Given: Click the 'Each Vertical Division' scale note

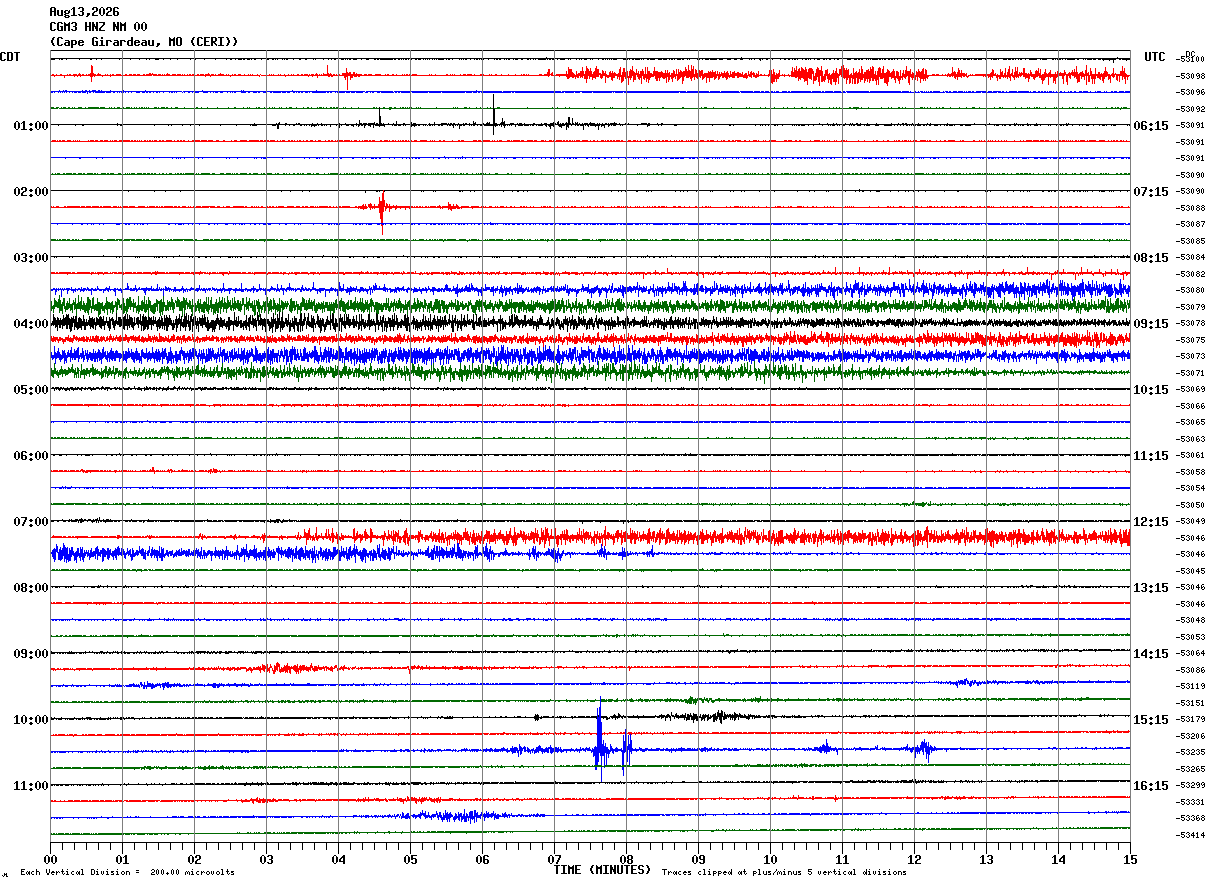Looking at the screenshot, I should coord(128,873).
